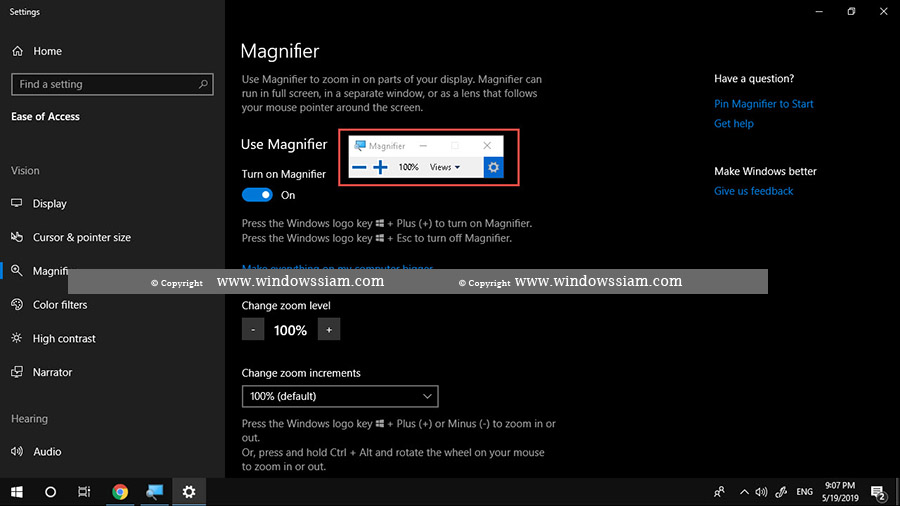Click the Pin Magnifier to Start link
The width and height of the screenshot is (900, 506).
[763, 104]
